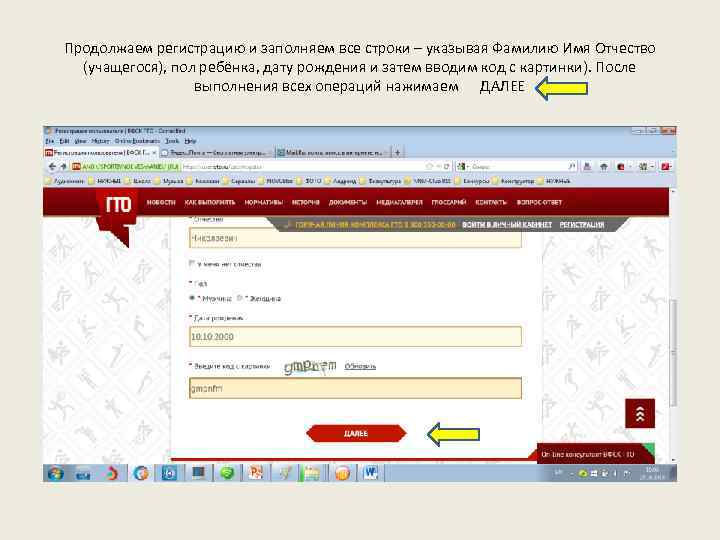
Task: Open the Конструктор bookmarks folder
Action: (514, 181)
